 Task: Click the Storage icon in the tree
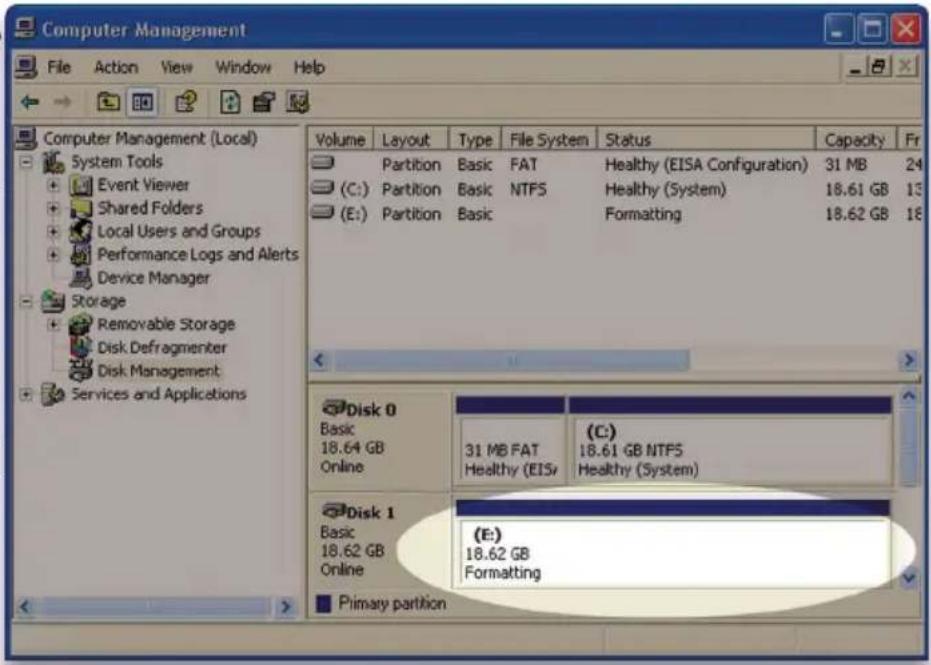53,301
